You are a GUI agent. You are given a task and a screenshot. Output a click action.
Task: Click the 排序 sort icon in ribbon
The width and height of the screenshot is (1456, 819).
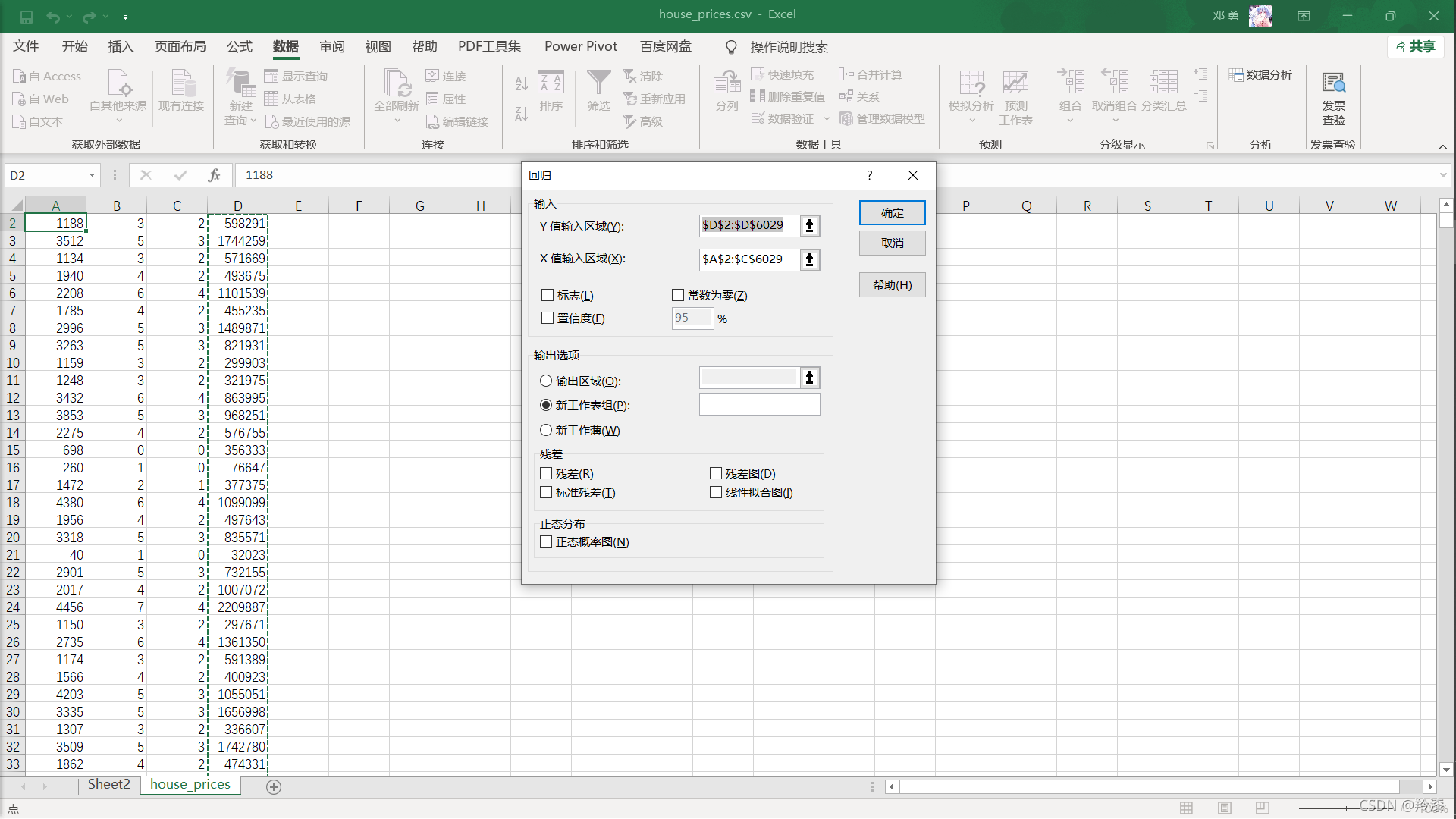click(550, 90)
